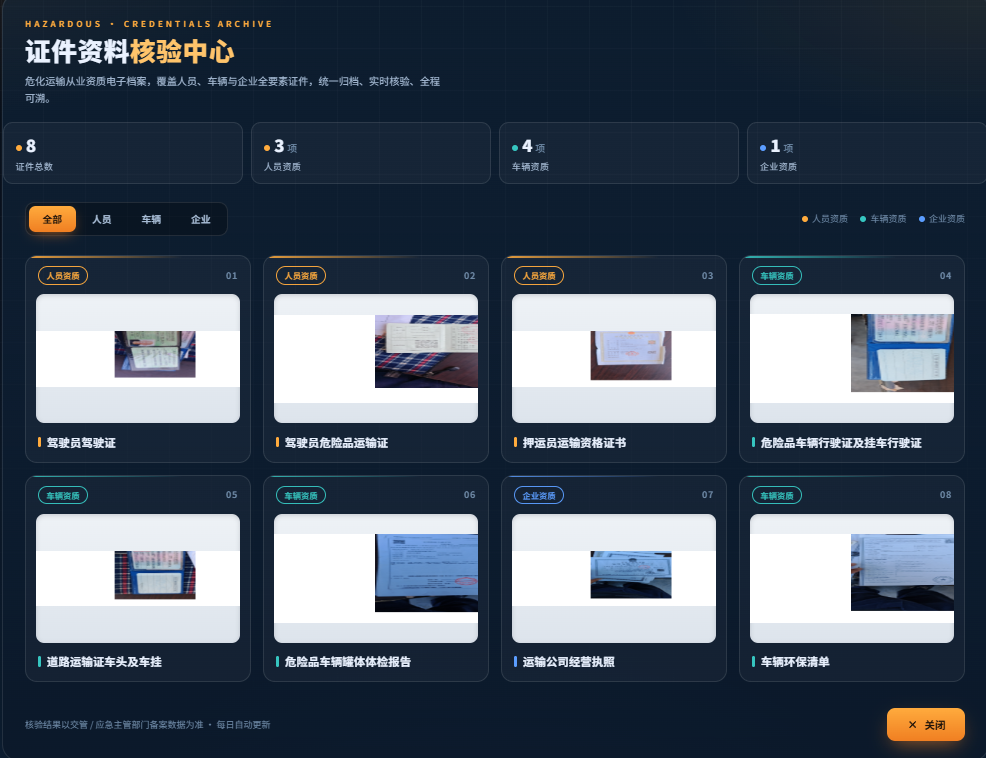Click the blue 企业资质 legend item

[941, 219]
